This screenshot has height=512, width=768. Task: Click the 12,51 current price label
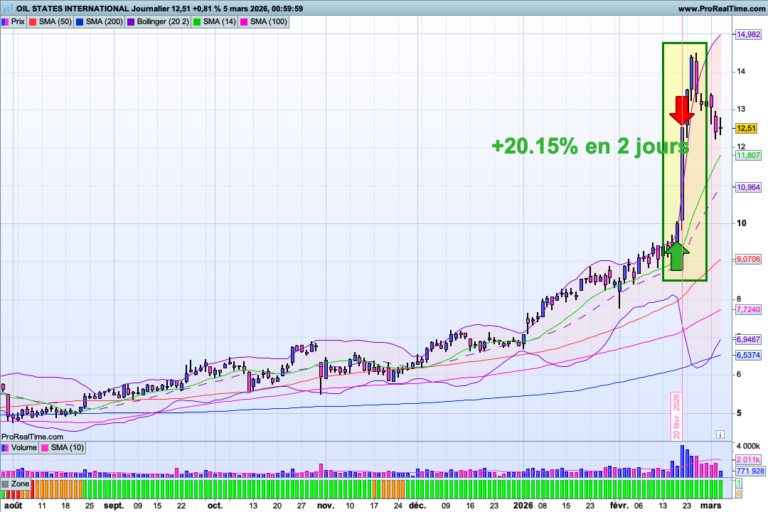[x=745, y=128]
